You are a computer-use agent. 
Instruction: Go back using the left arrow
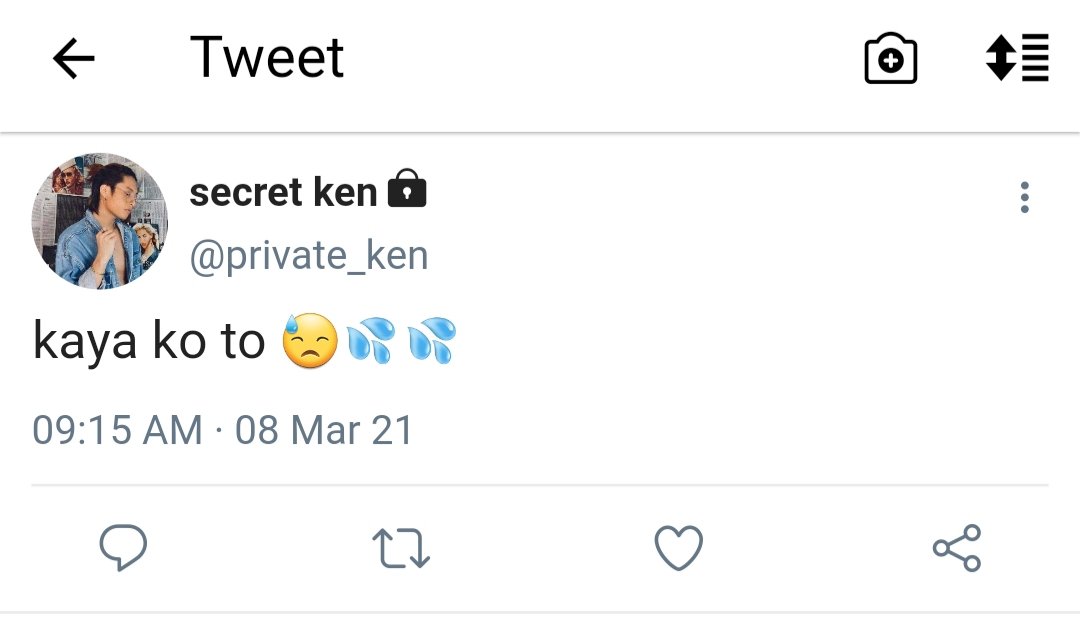click(x=74, y=59)
